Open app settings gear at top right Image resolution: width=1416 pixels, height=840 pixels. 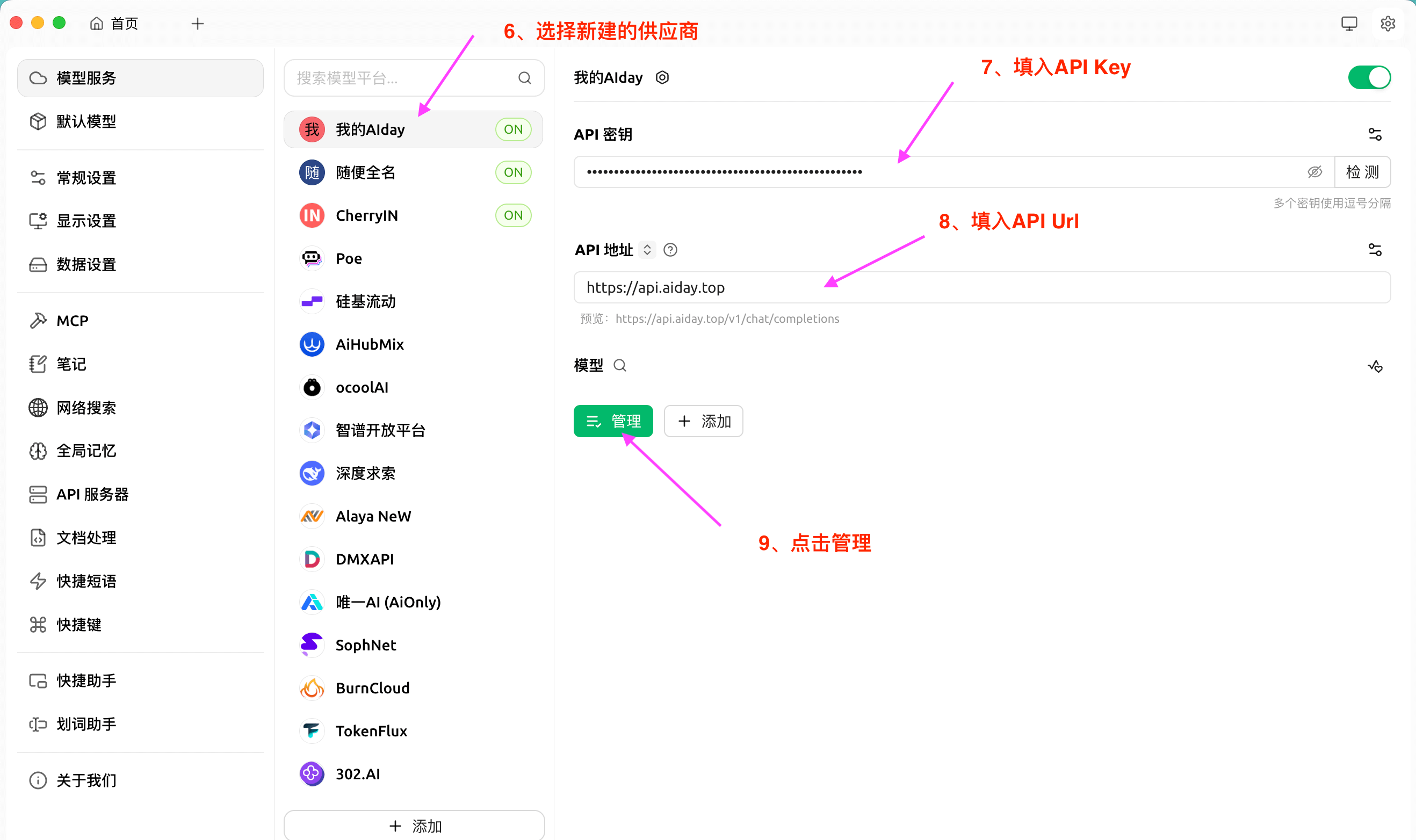(x=1388, y=23)
